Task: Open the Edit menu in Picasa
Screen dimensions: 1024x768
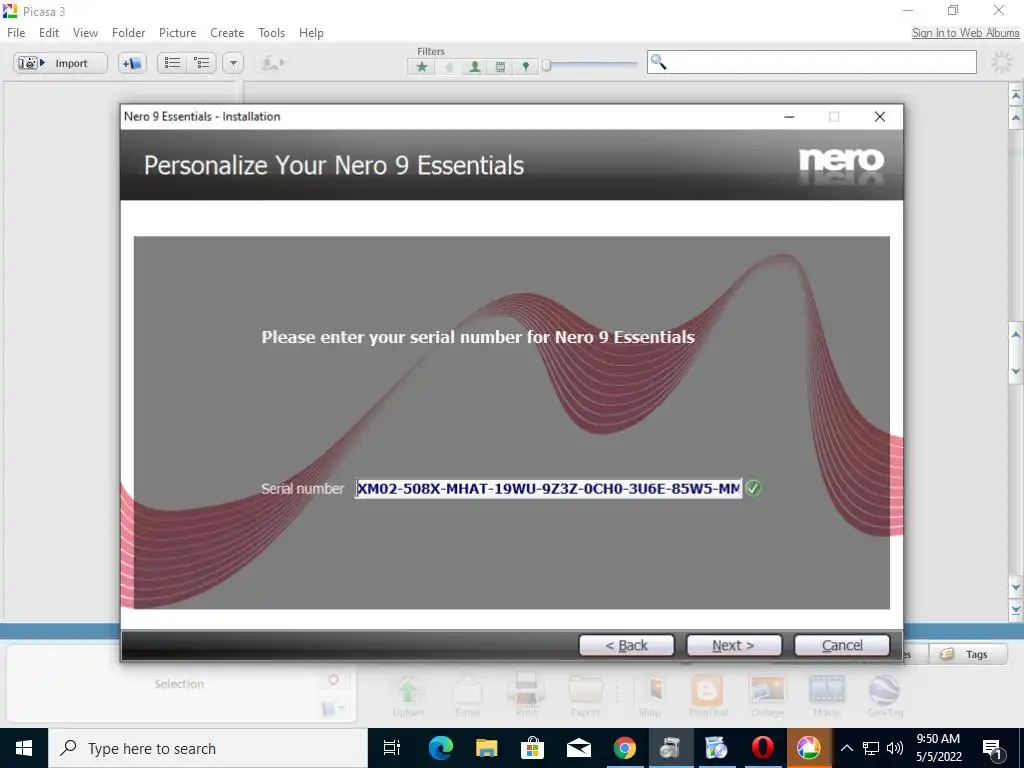Action: coord(49,33)
